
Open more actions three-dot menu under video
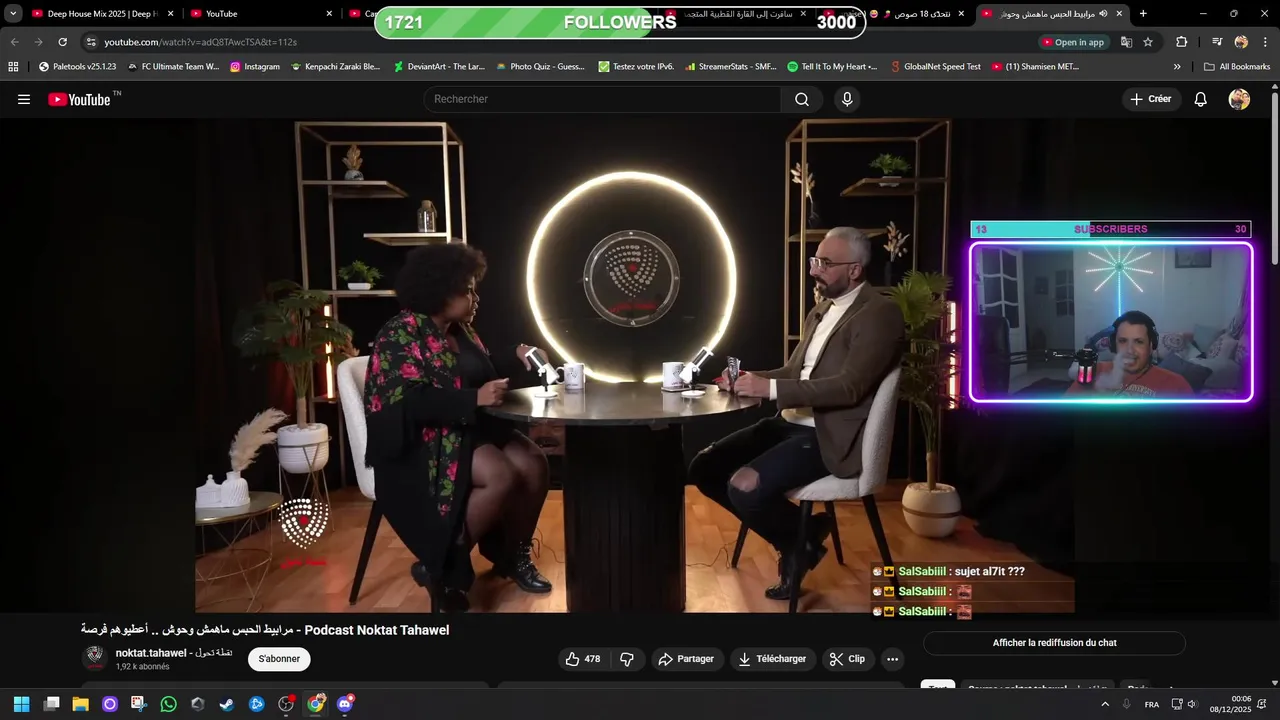click(892, 659)
